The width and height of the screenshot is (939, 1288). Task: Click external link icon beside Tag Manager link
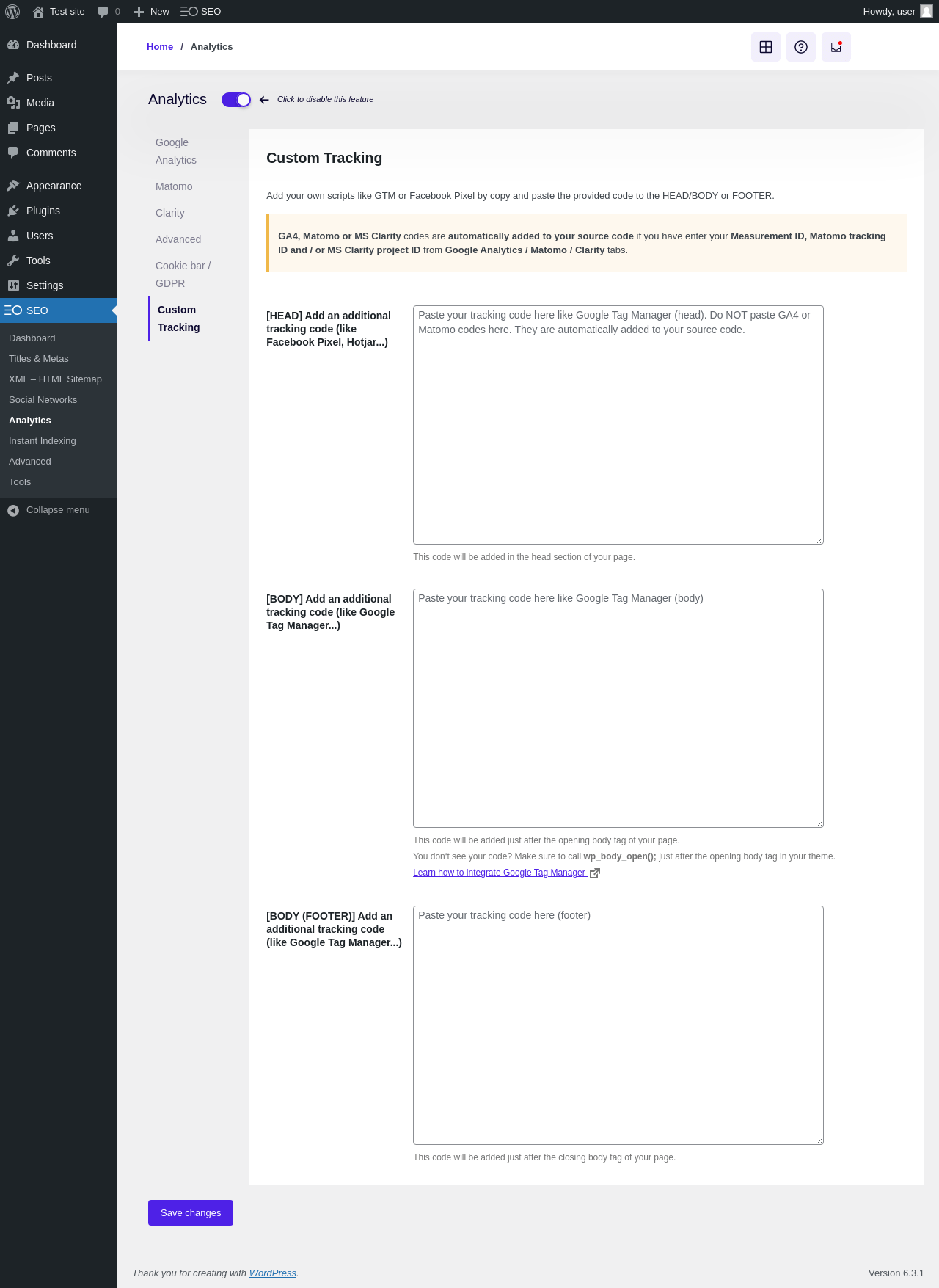pyautogui.click(x=595, y=873)
